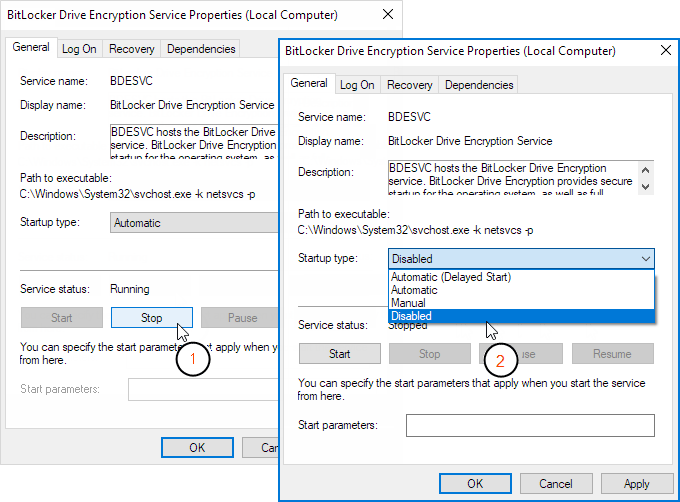
Task: Open Recovery tab in front dialog
Action: pos(409,85)
